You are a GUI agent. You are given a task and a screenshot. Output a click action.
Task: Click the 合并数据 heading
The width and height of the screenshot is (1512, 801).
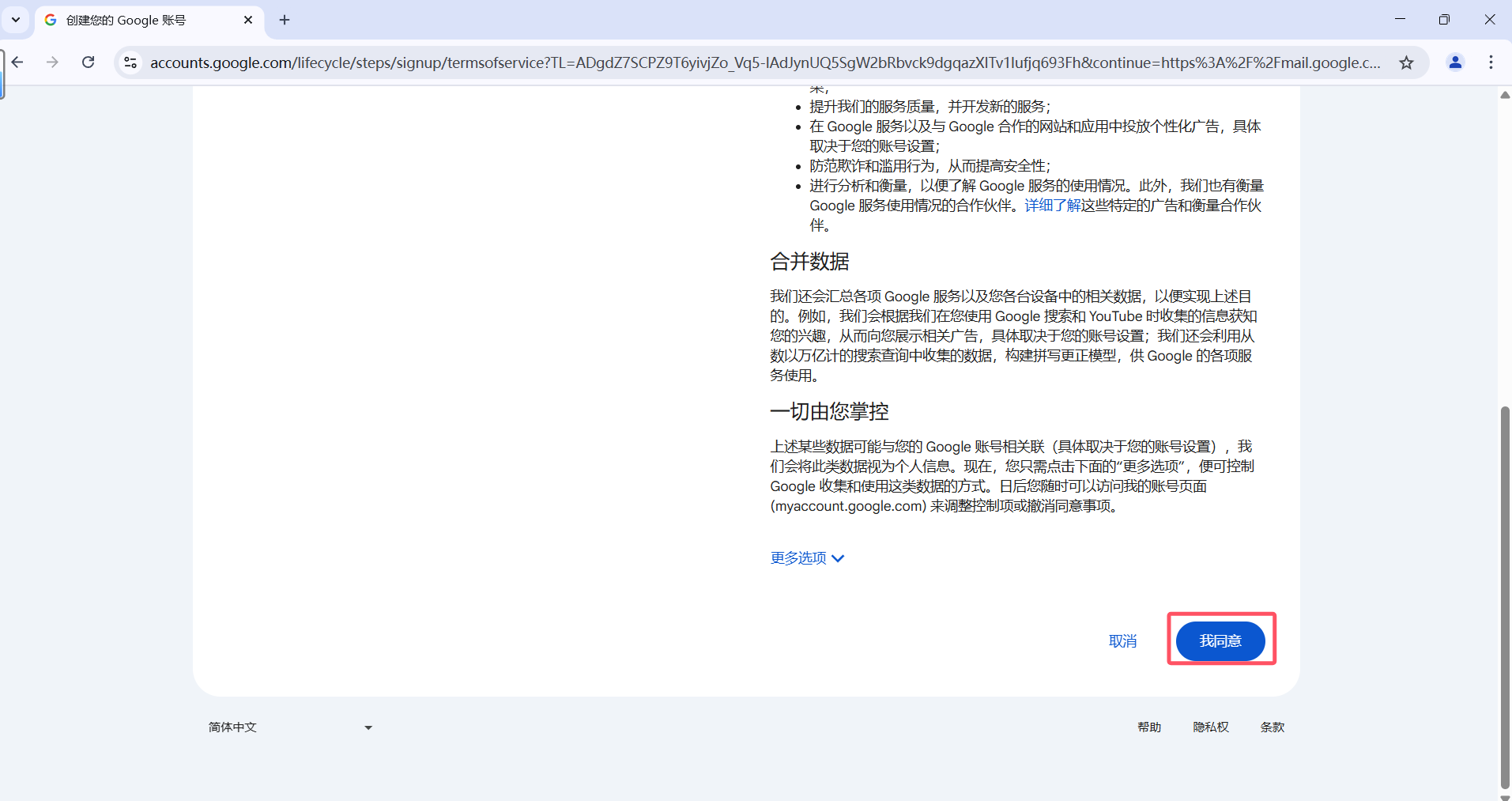810,262
